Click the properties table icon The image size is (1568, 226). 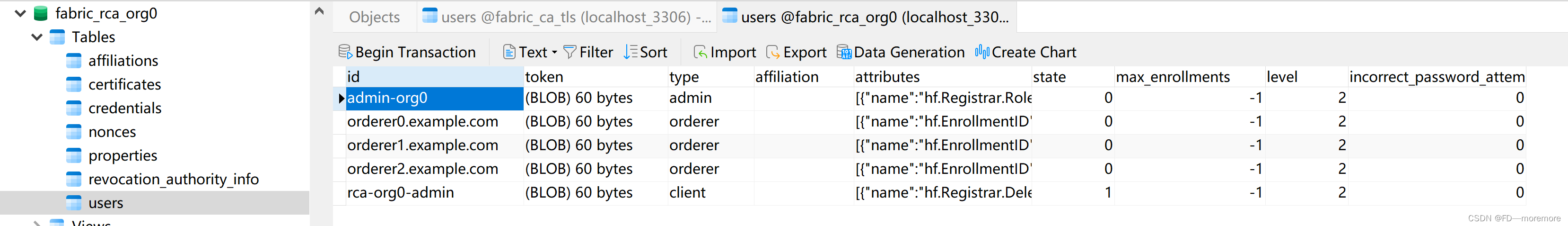click(x=74, y=156)
